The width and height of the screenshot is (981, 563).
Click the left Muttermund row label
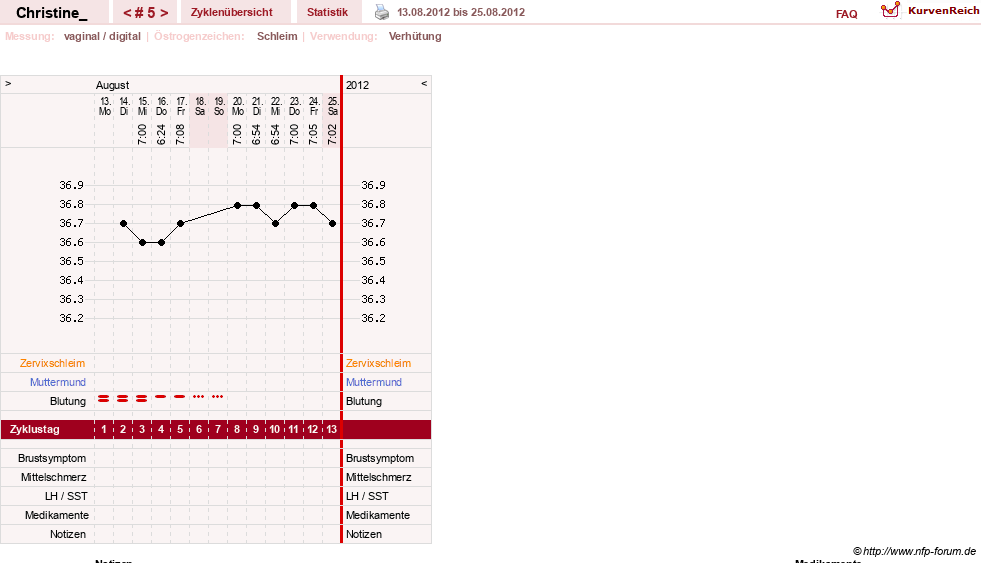pos(58,382)
